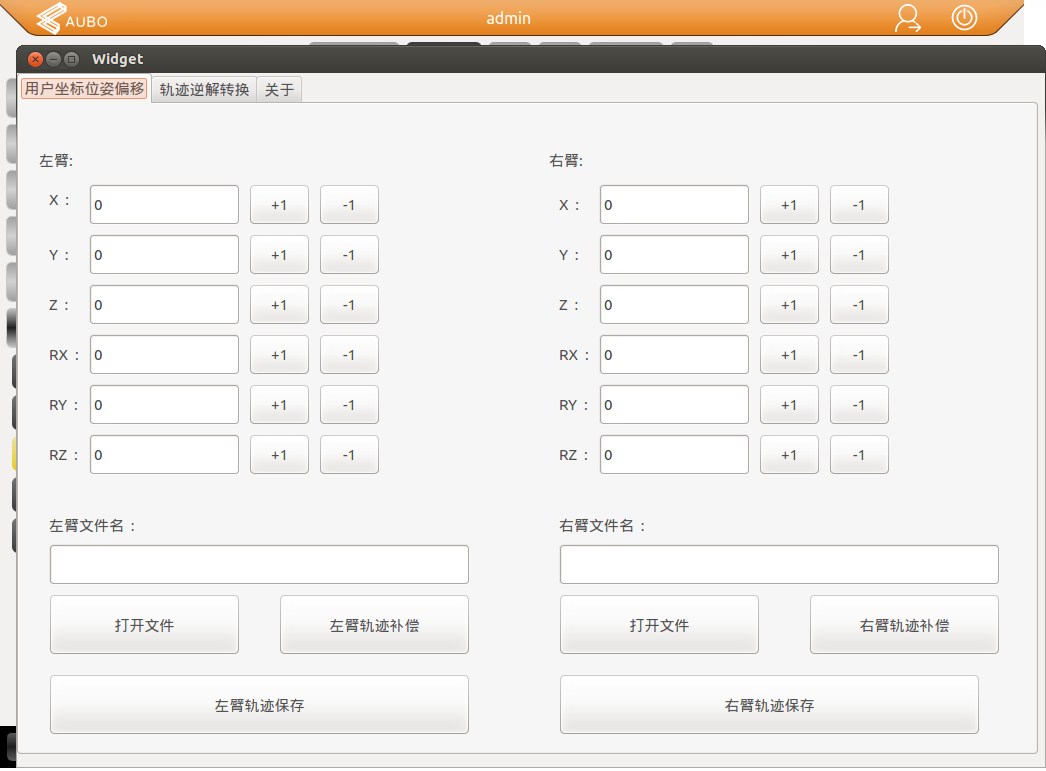Switch to 轨迹逆解转换 tab
The image size is (1046, 771).
tap(204, 90)
